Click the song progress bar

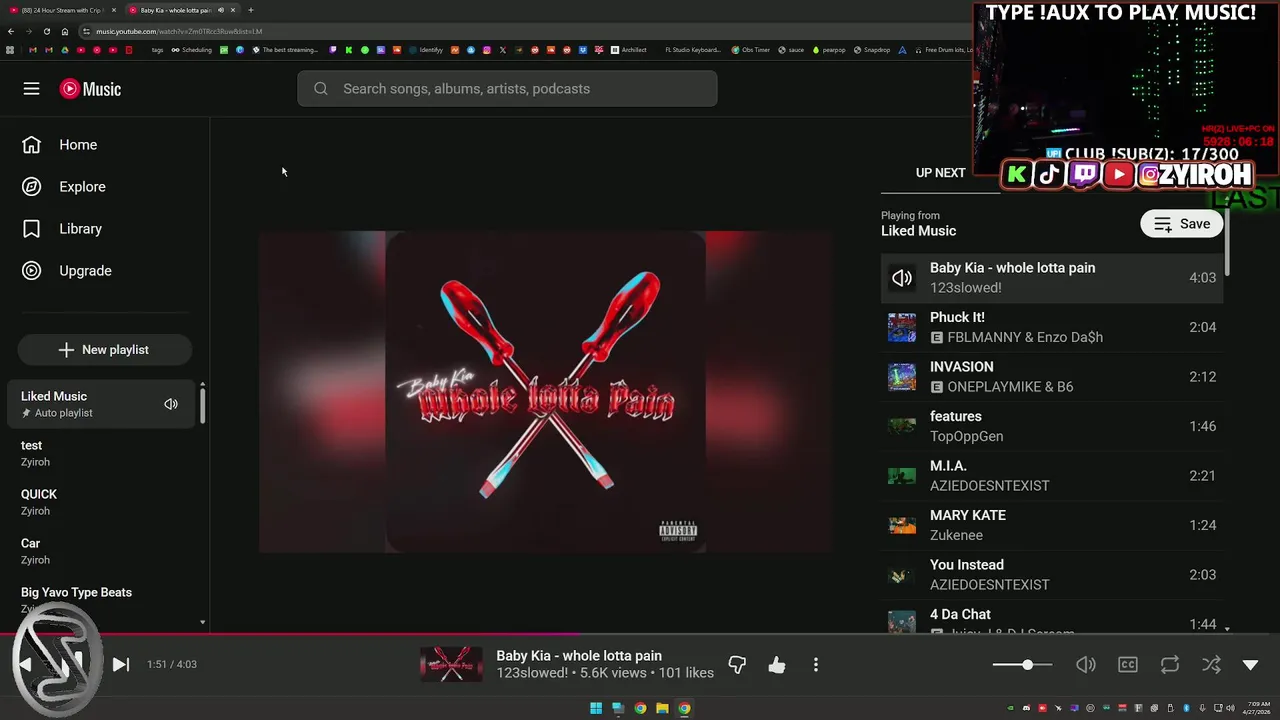[640, 634]
